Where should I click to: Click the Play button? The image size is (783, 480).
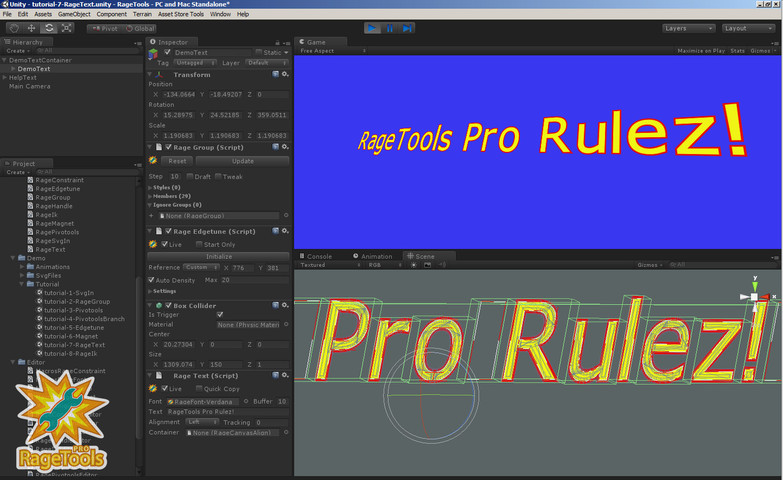tap(372, 28)
